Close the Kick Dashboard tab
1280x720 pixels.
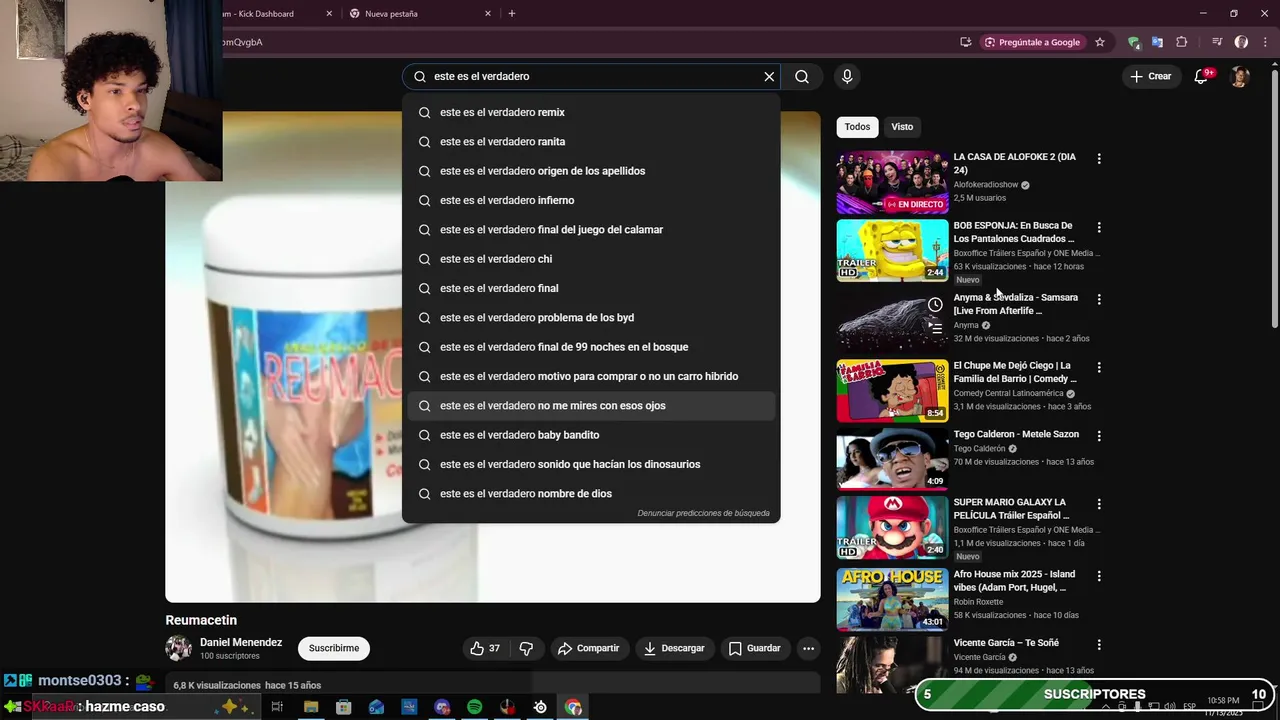pos(329,14)
